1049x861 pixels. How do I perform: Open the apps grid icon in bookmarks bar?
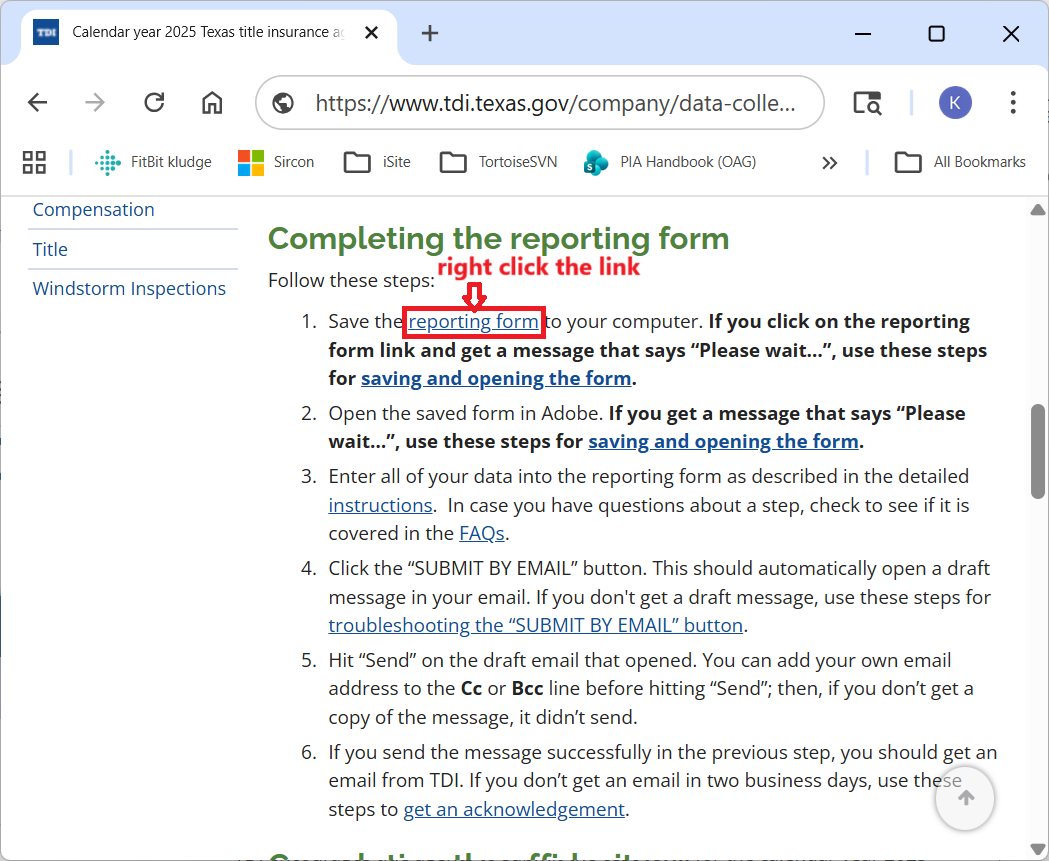pos(34,162)
